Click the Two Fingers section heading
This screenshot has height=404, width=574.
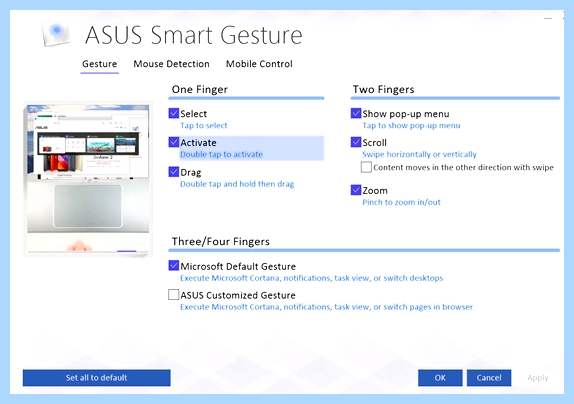click(383, 90)
